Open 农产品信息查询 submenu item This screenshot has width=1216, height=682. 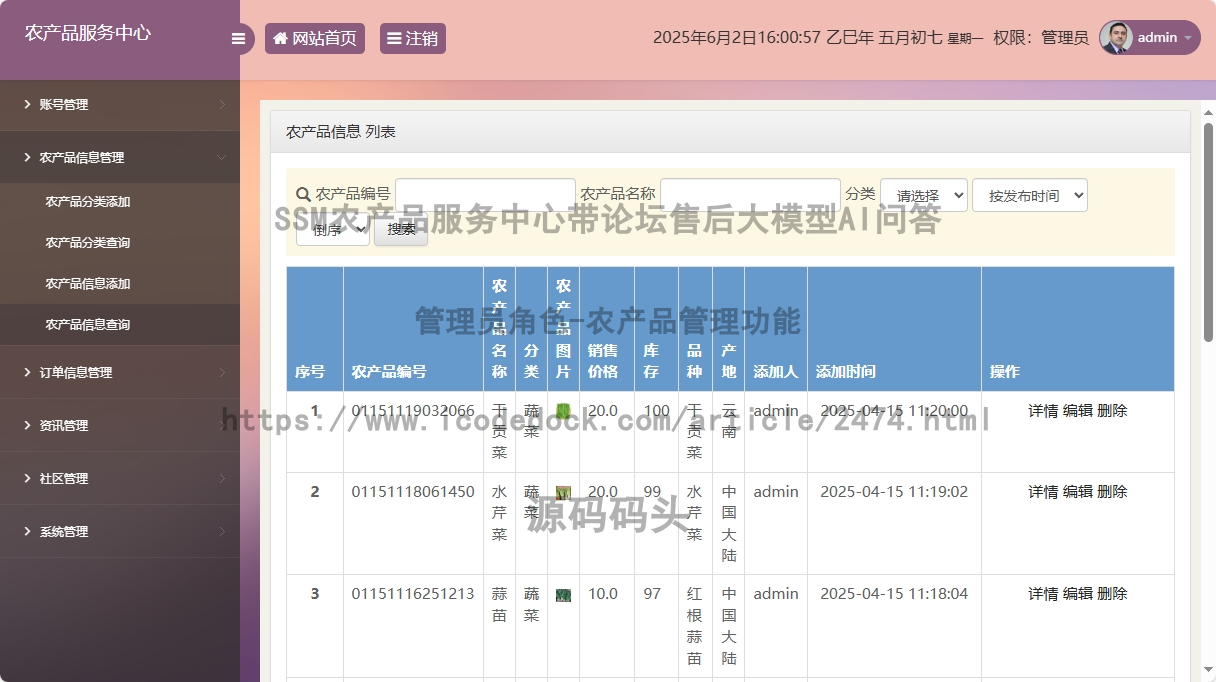pyautogui.click(x=120, y=324)
